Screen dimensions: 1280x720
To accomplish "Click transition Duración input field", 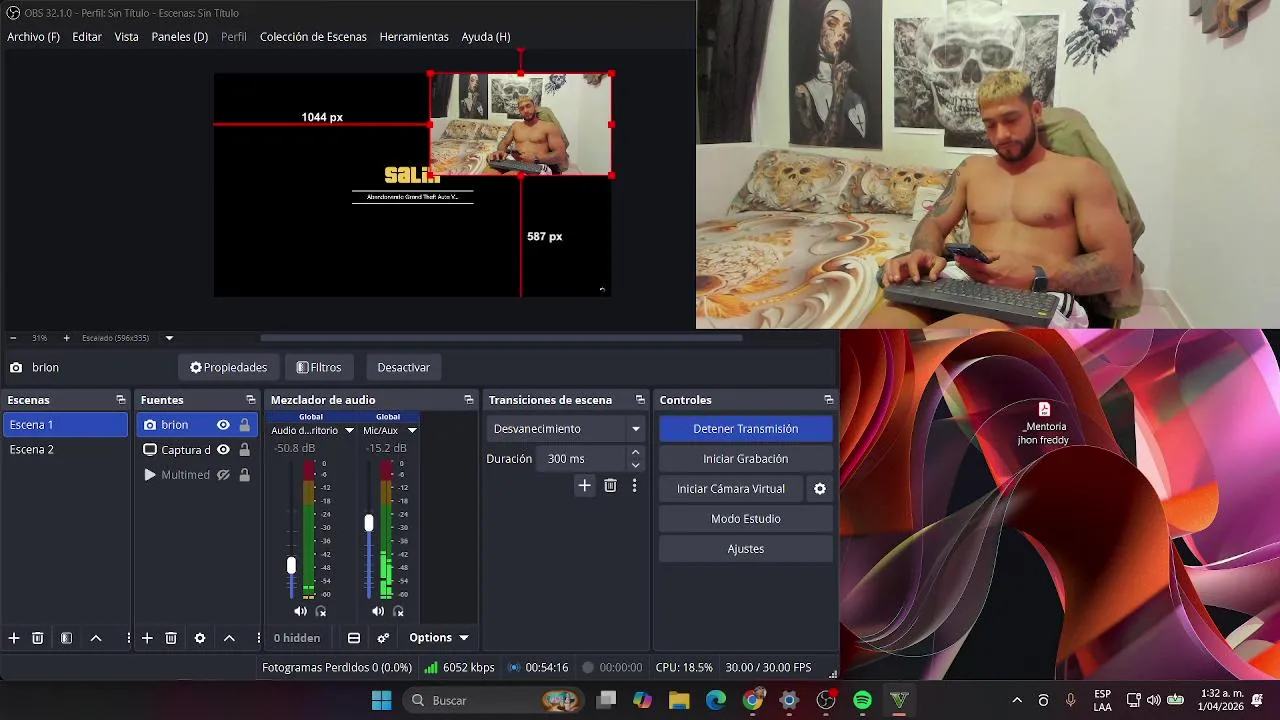I will [582, 459].
